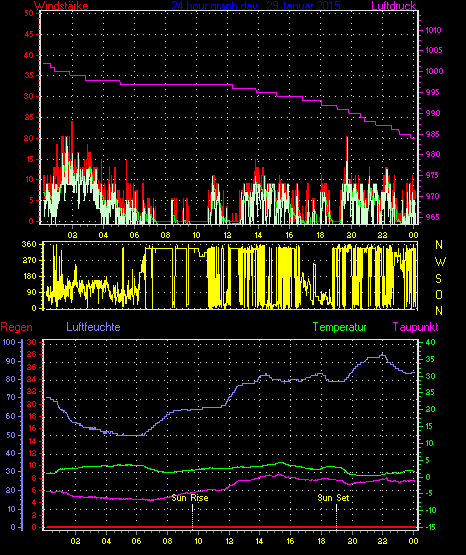Screen dimensions: 466x555
Task: Click the 40 temperature axis value
Action: coord(430,342)
